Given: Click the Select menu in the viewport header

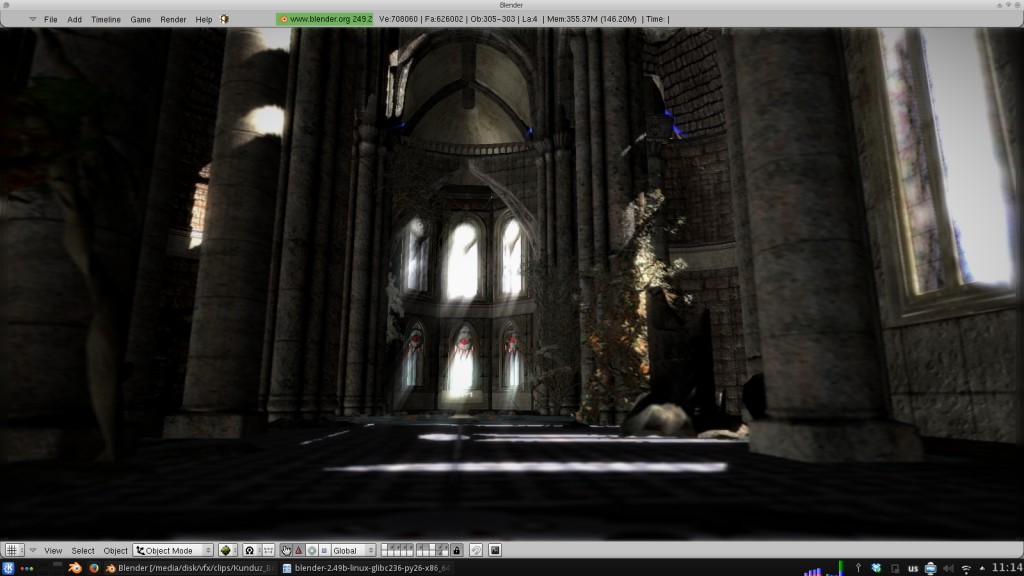Looking at the screenshot, I should [81, 550].
